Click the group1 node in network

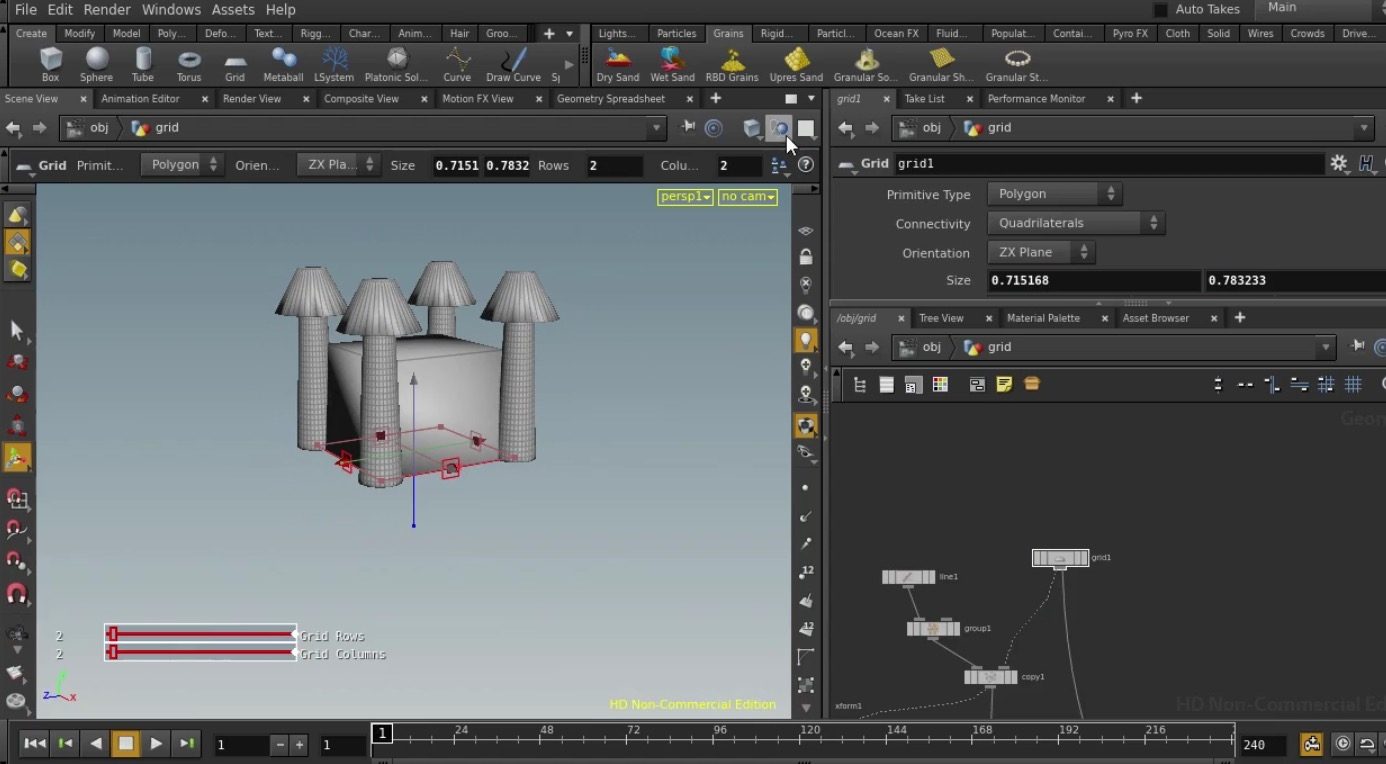(x=933, y=628)
